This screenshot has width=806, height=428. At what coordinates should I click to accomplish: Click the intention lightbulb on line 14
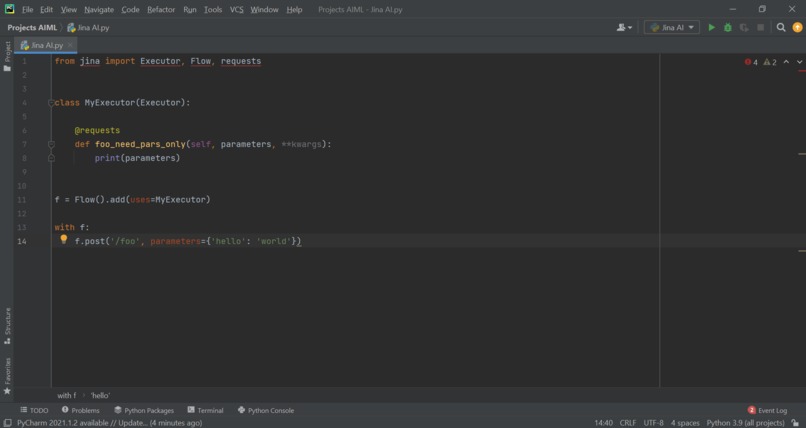pos(64,239)
